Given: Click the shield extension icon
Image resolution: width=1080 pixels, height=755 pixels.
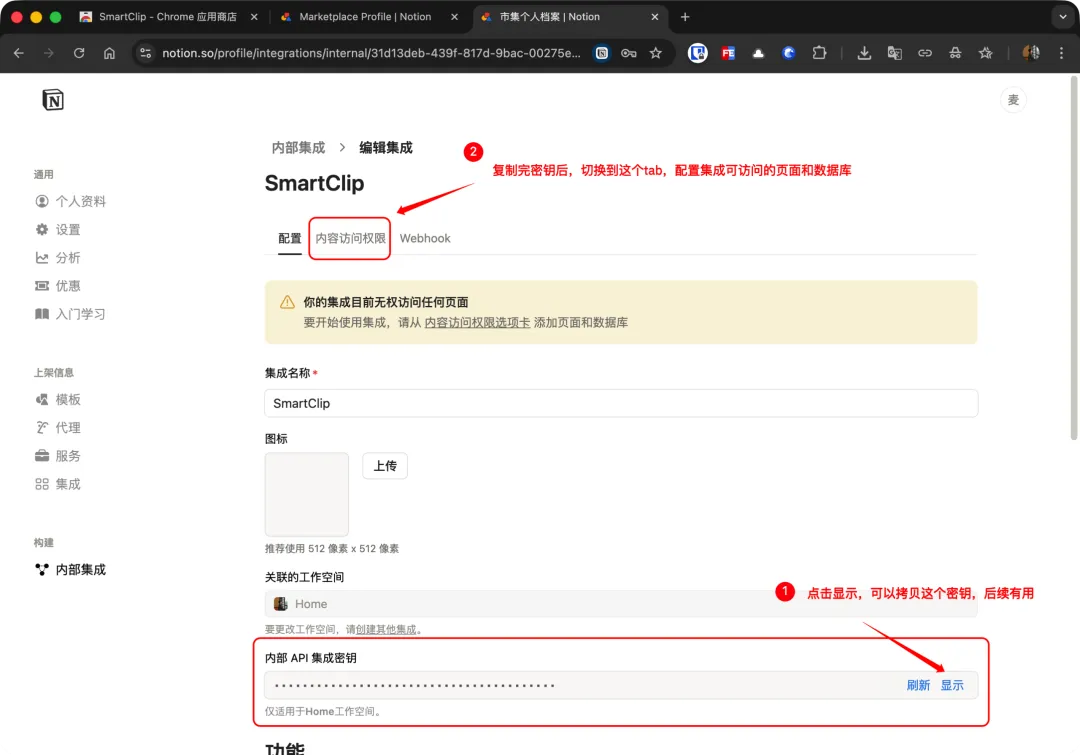Looking at the screenshot, I should pos(698,53).
